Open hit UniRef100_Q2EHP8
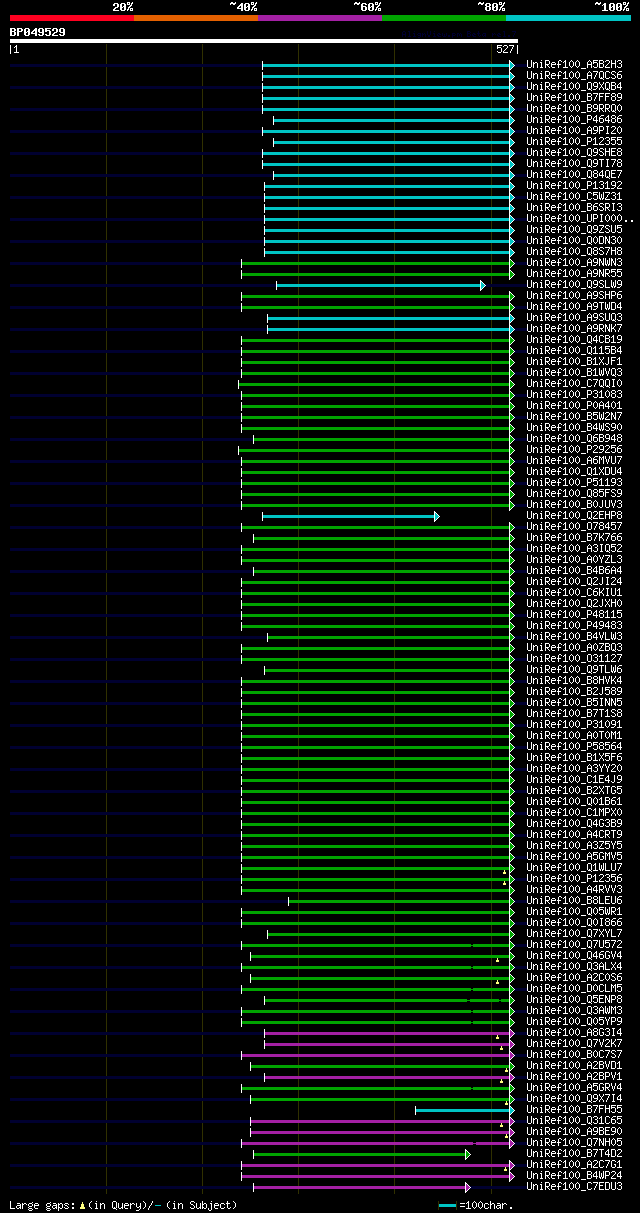 click(x=574, y=515)
